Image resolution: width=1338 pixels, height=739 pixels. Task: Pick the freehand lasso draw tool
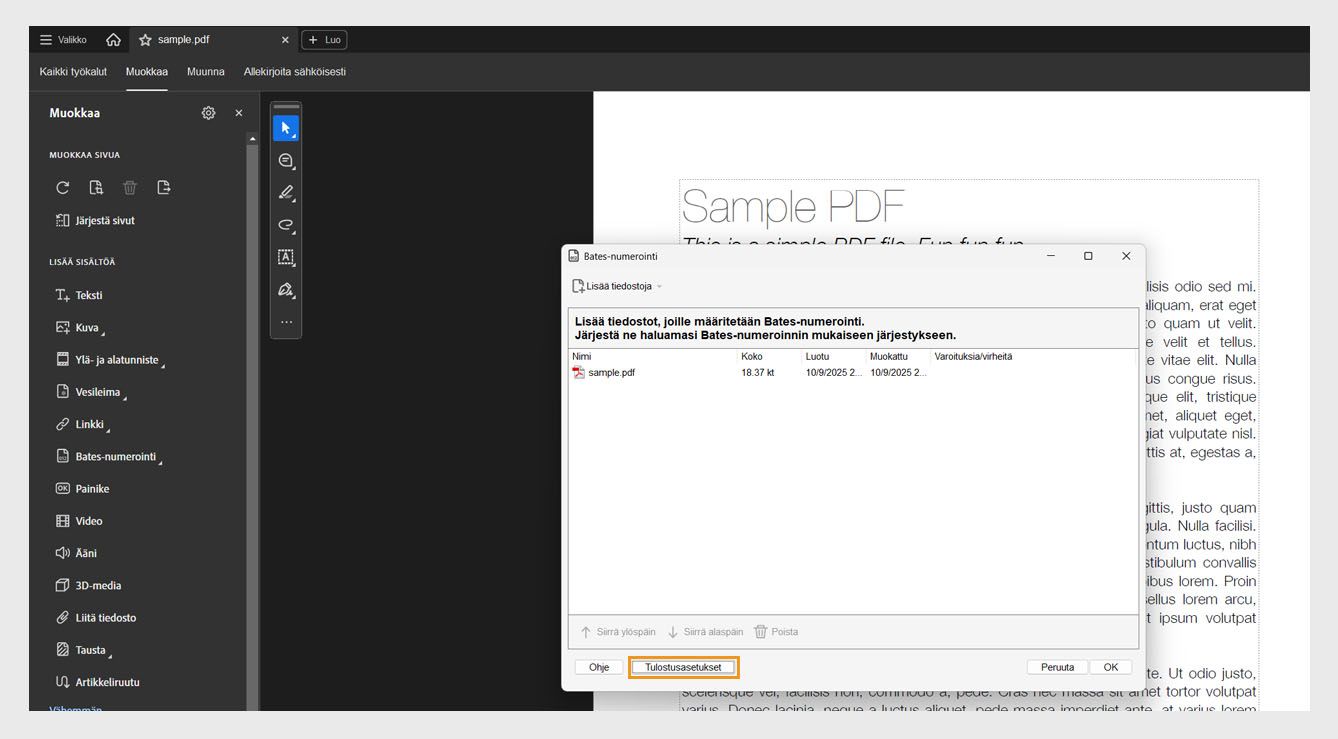[x=286, y=225]
